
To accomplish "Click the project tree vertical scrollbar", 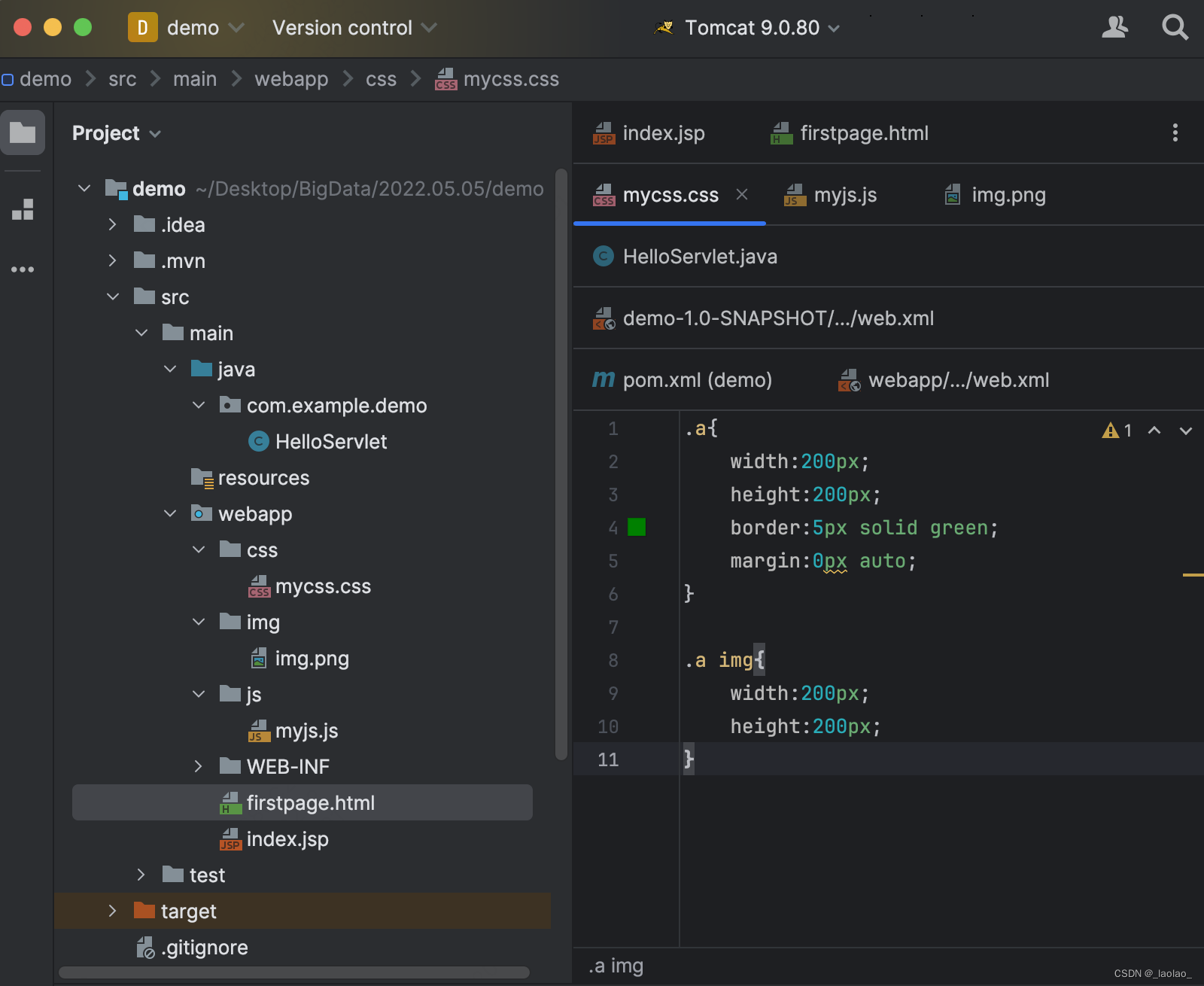I will point(561,464).
